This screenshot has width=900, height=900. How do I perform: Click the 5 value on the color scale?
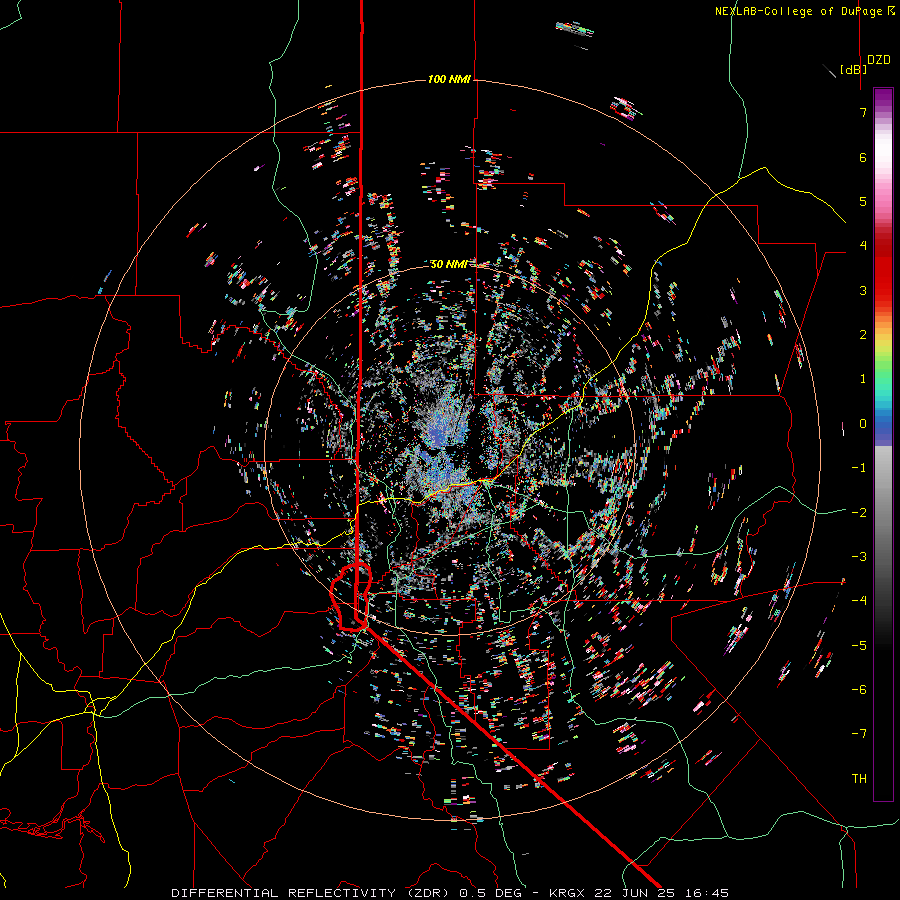[863, 201]
